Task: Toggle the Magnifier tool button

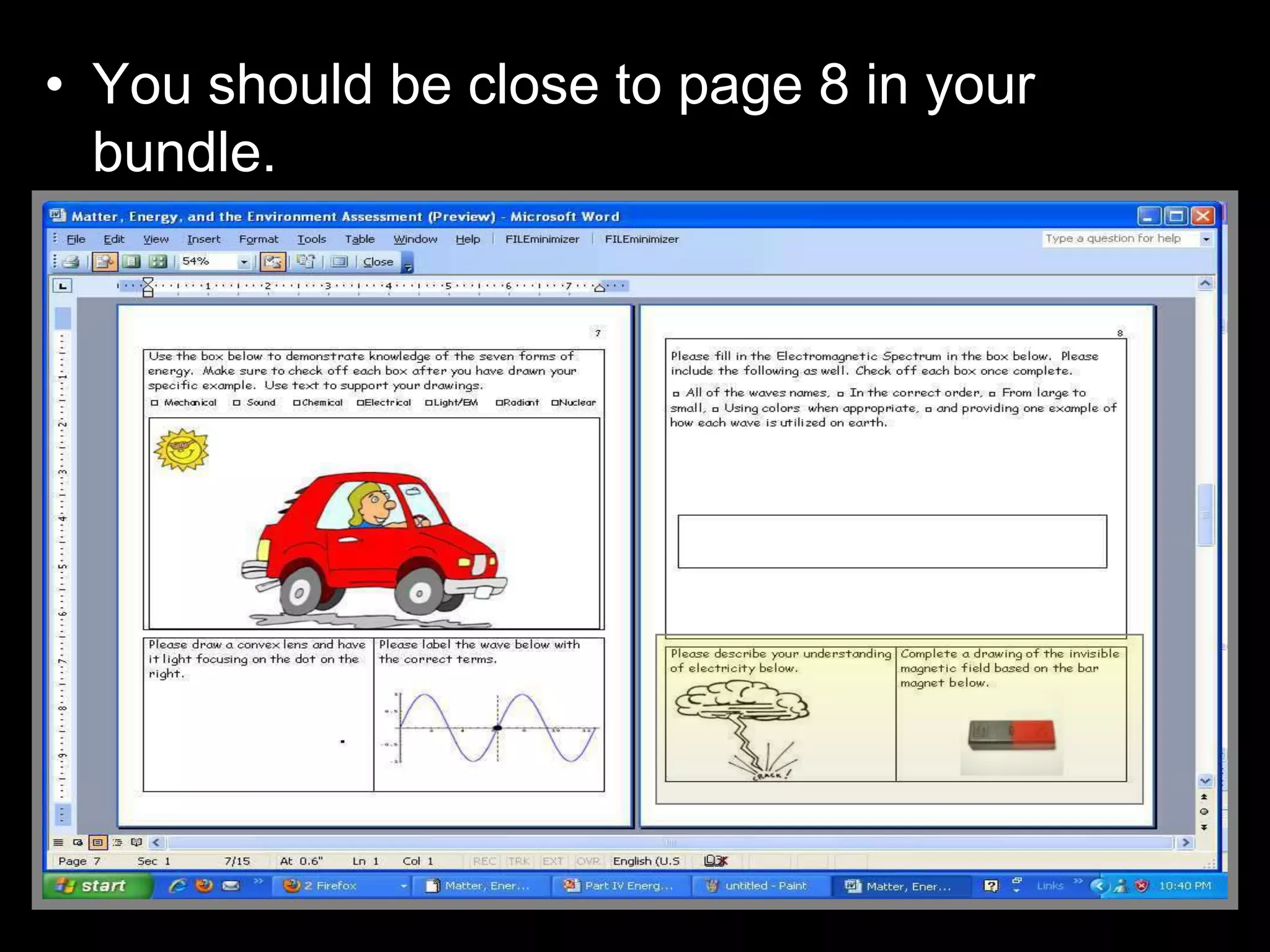Action: click(x=105, y=262)
